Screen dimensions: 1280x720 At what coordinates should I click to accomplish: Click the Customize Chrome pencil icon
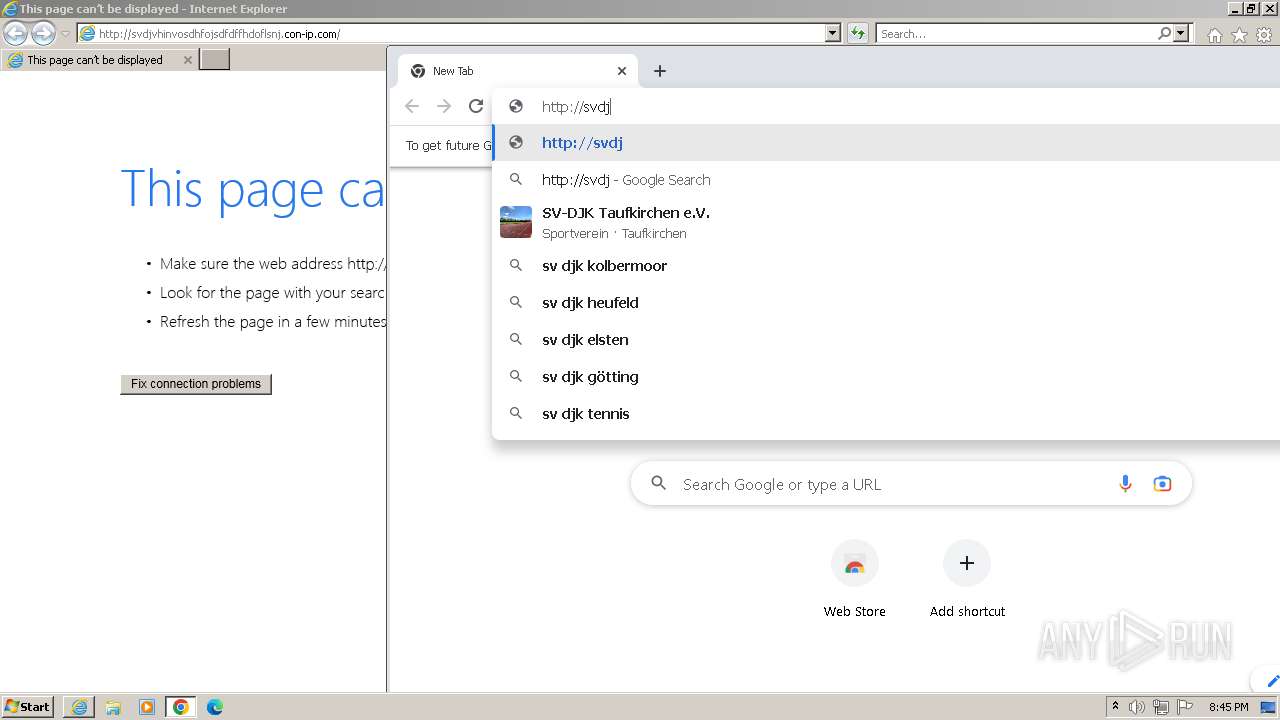coord(1271,681)
